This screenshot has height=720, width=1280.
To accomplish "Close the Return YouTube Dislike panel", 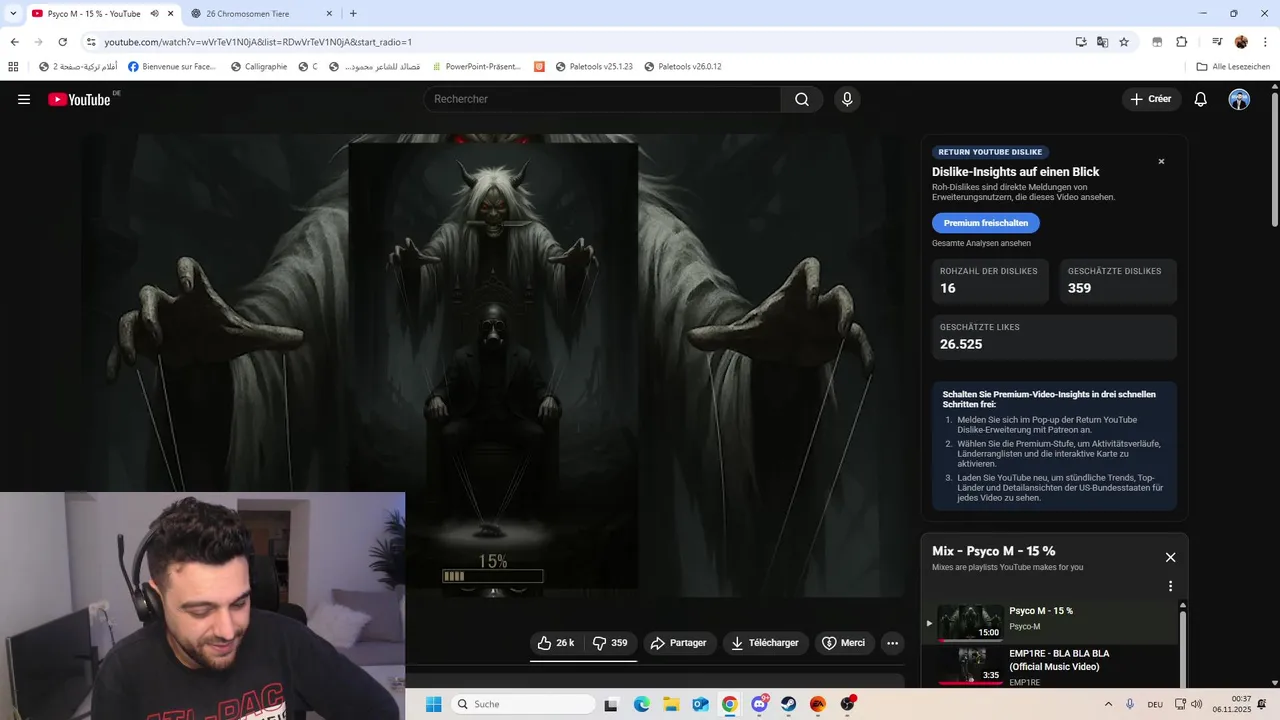I will pos(1161,161).
